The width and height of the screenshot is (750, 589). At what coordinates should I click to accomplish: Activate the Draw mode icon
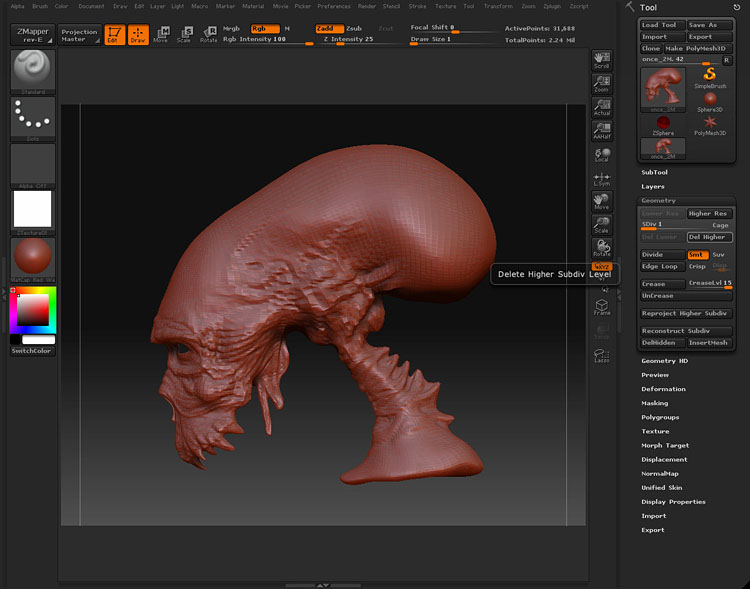[137, 35]
